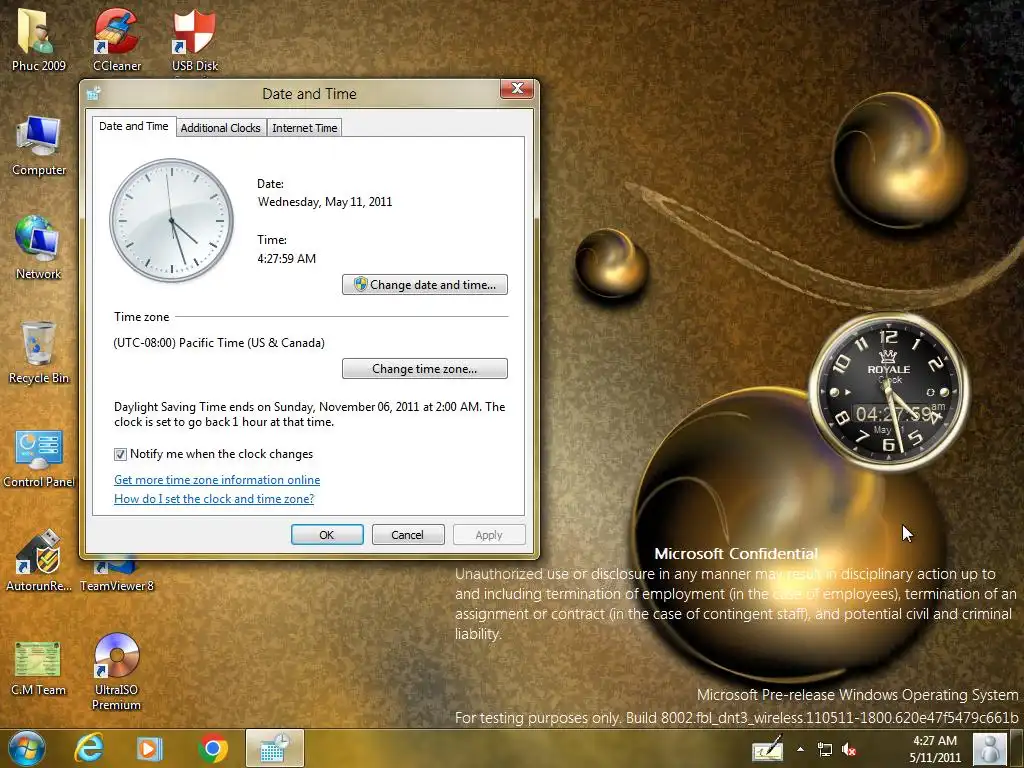Launch the AutorunRe... shortcut
This screenshot has width=1024, height=768.
click(x=39, y=560)
